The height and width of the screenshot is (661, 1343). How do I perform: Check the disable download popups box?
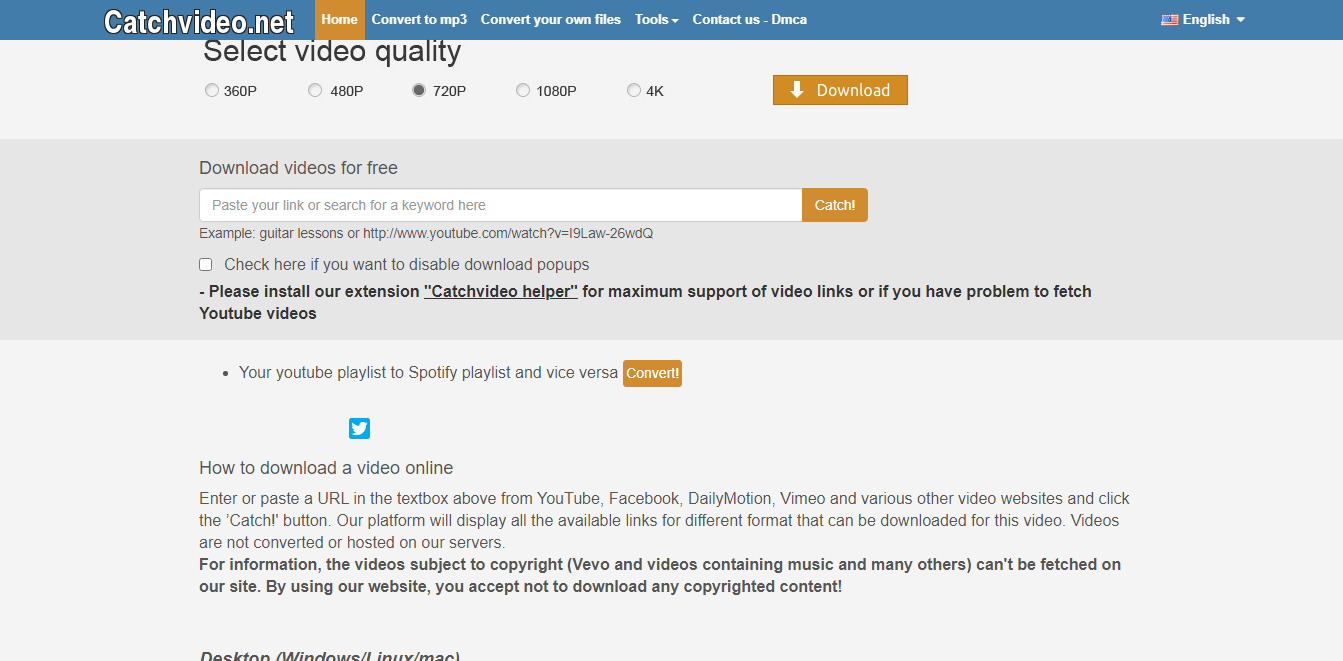(x=206, y=265)
